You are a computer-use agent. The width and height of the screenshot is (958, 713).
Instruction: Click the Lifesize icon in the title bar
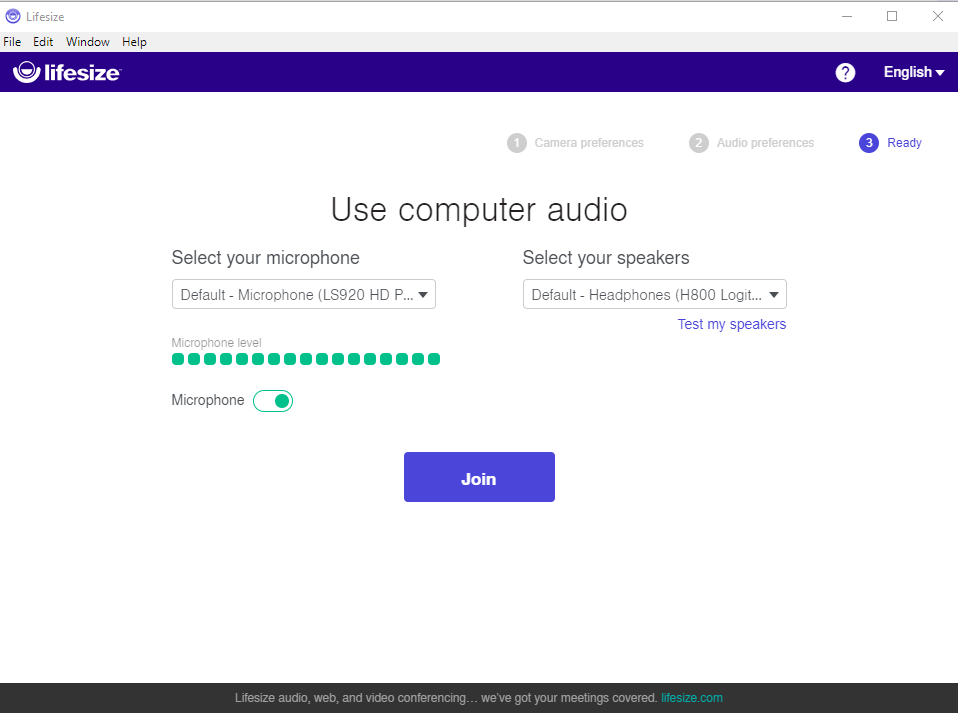click(13, 16)
